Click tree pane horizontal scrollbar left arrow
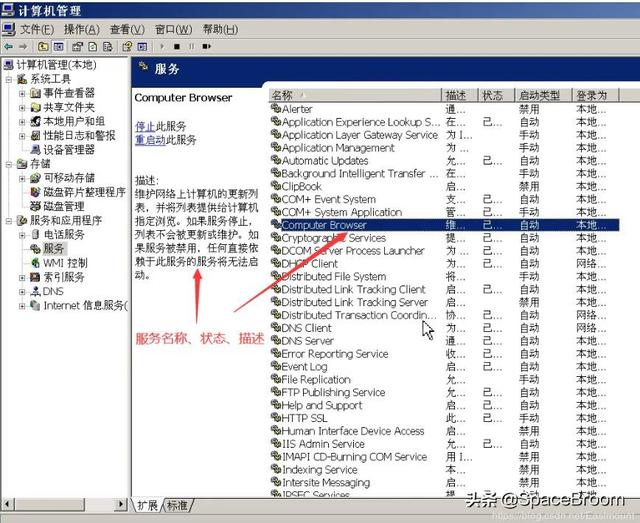Viewport: 640px width, 523px height. pyautogui.click(x=7, y=505)
